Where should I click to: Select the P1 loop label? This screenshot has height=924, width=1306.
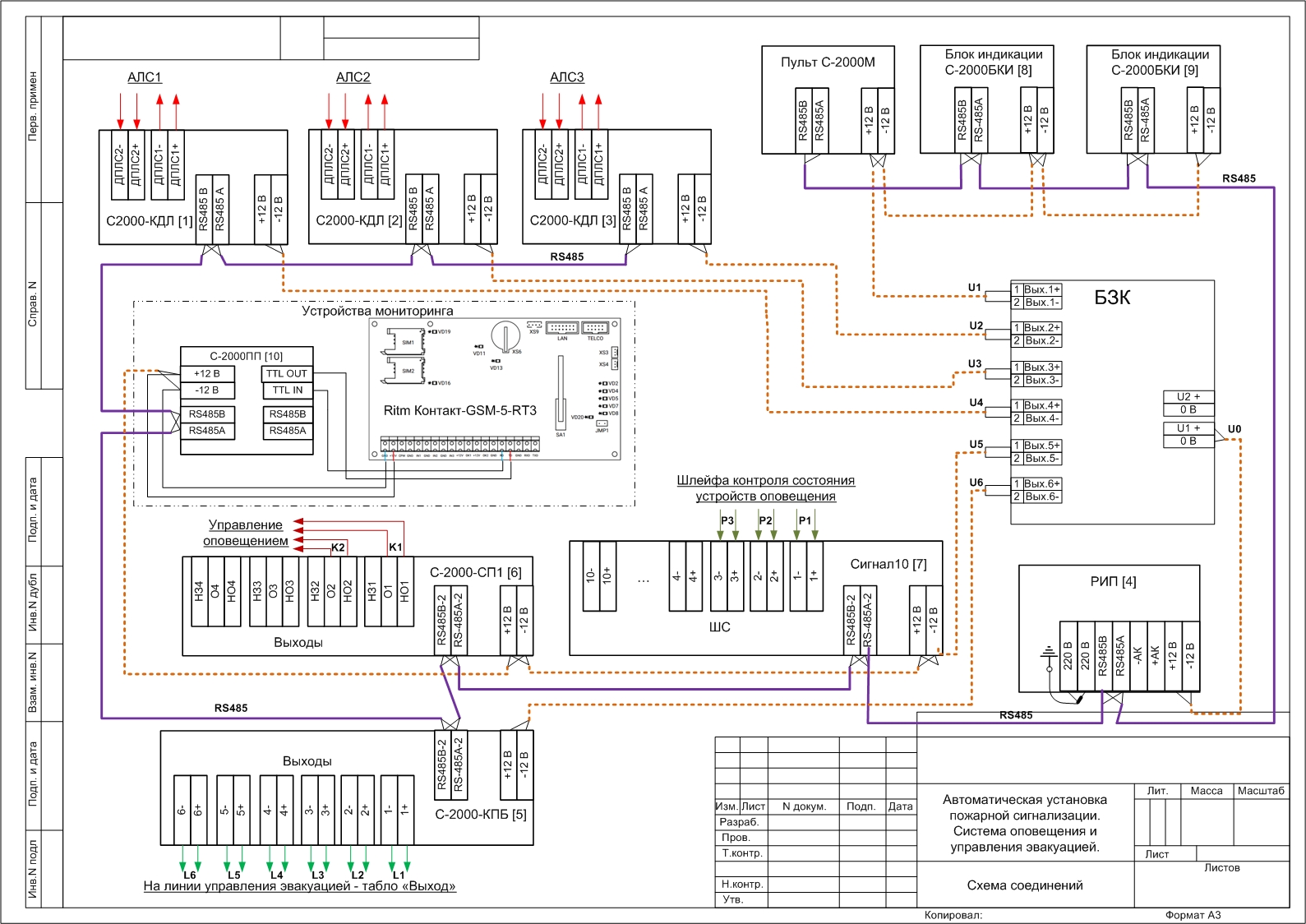pyautogui.click(x=805, y=520)
